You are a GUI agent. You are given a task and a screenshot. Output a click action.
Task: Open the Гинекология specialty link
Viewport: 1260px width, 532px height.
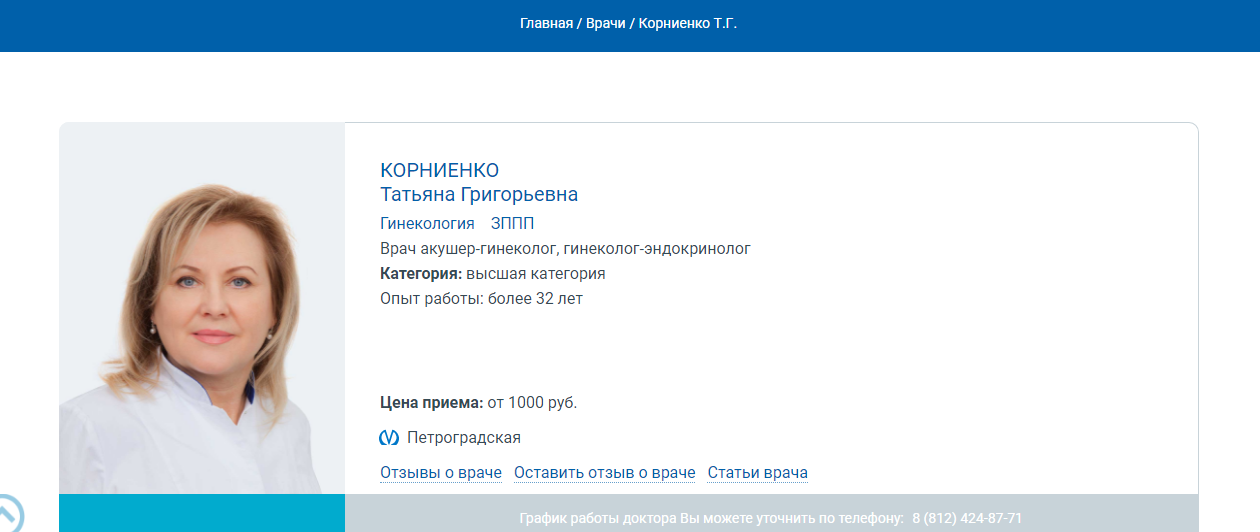pos(427,223)
